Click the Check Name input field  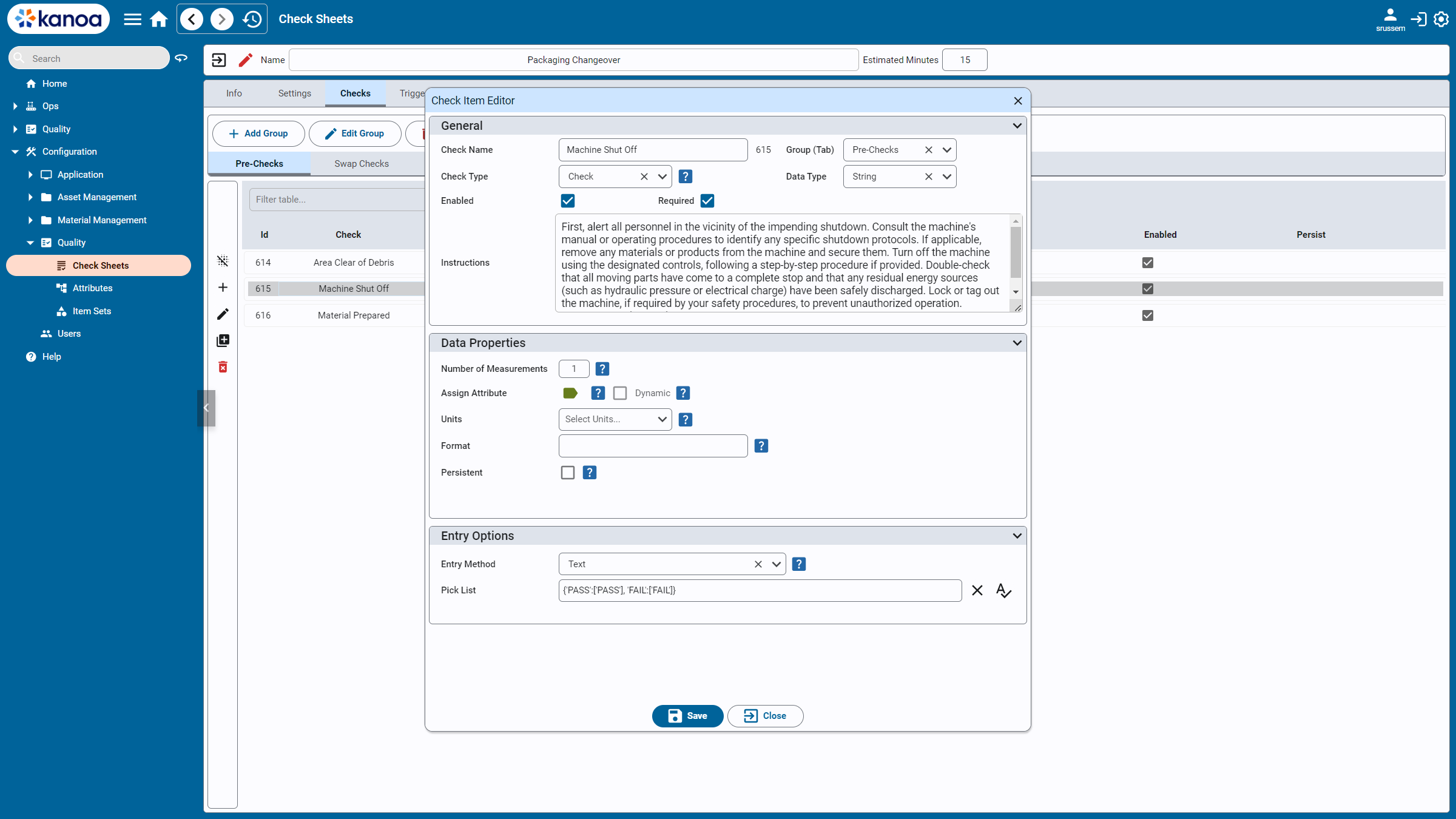pyautogui.click(x=653, y=149)
